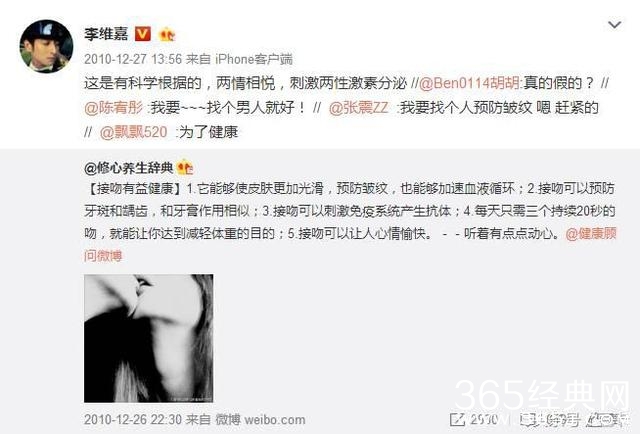
Task: Click the repost icon on original post
Action: click(x=457, y=419)
